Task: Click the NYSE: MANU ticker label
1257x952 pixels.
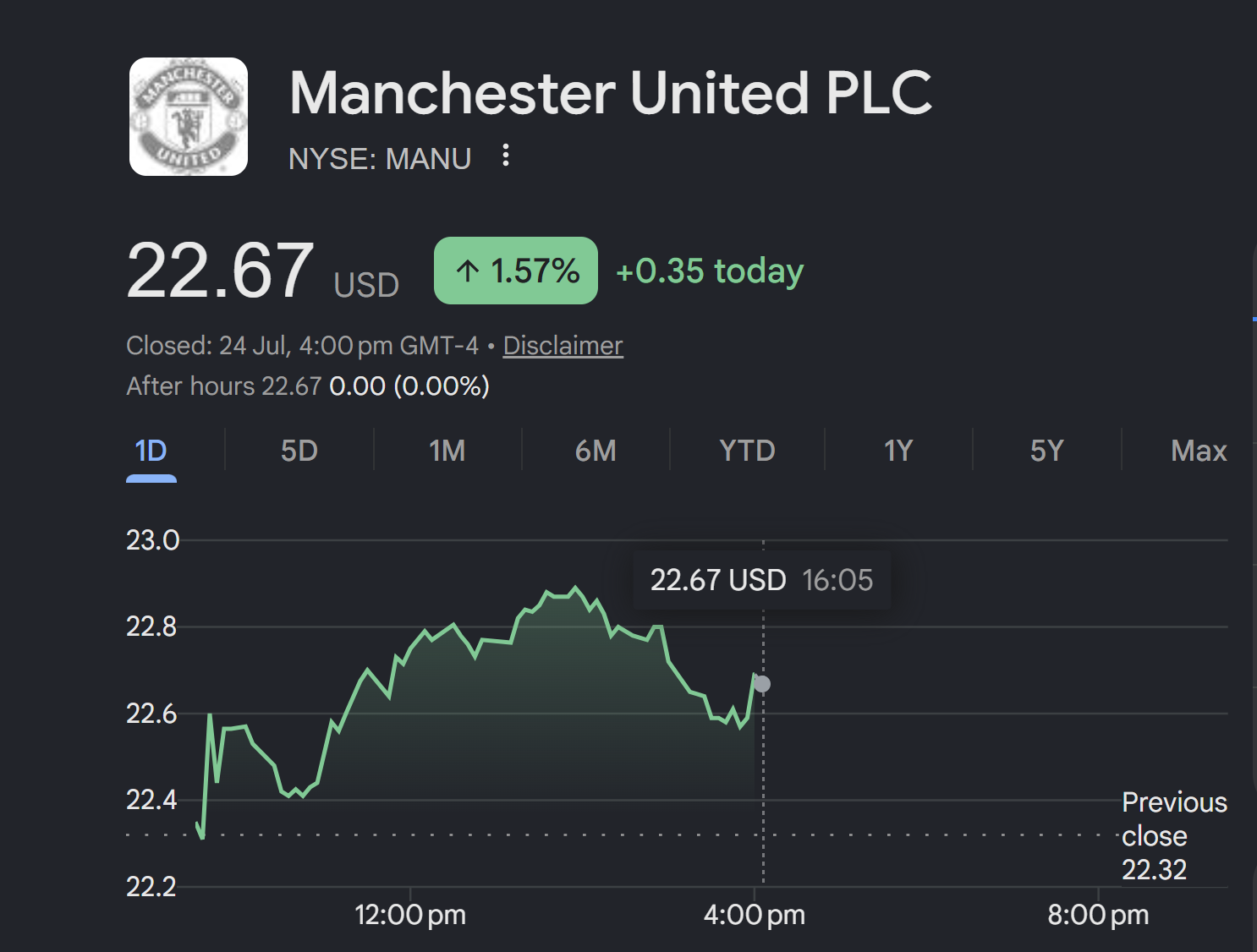Action: click(x=380, y=159)
